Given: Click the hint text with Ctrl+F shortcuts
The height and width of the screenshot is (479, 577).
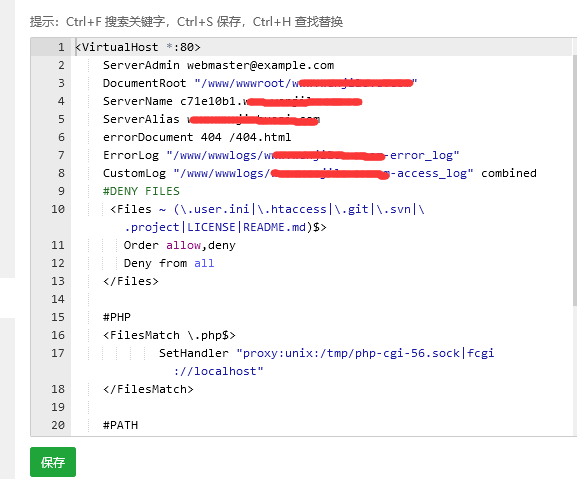Looking at the screenshot, I should click(186, 22).
